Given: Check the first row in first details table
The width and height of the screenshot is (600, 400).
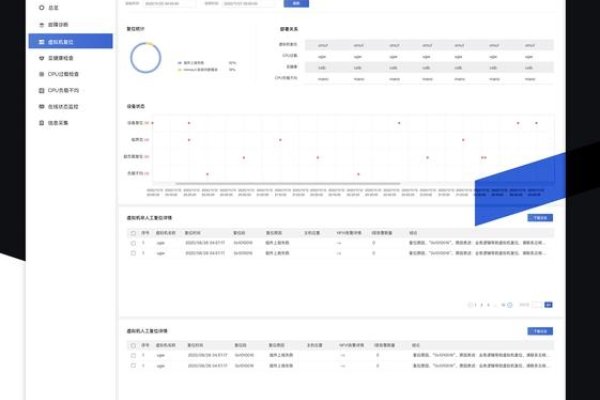Looking at the screenshot, I should [133, 242].
